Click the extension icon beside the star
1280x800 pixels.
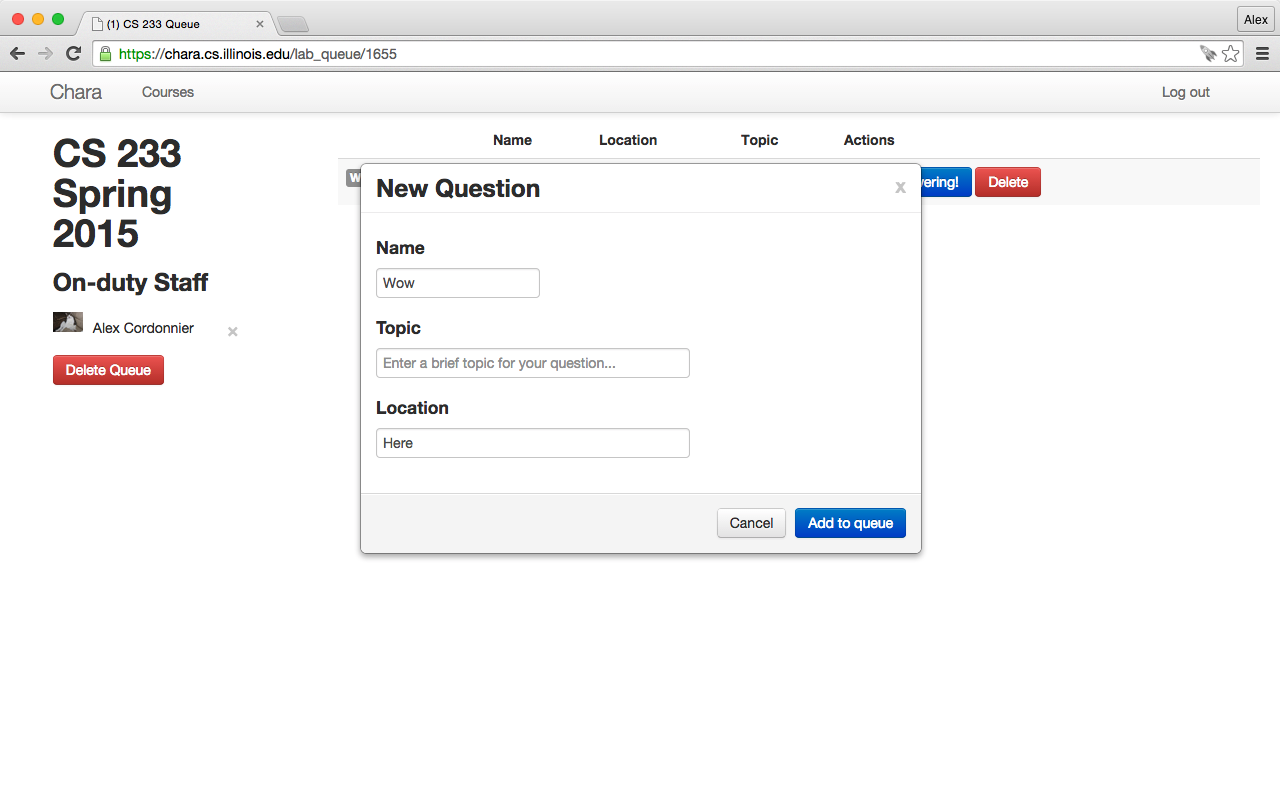click(x=1208, y=54)
